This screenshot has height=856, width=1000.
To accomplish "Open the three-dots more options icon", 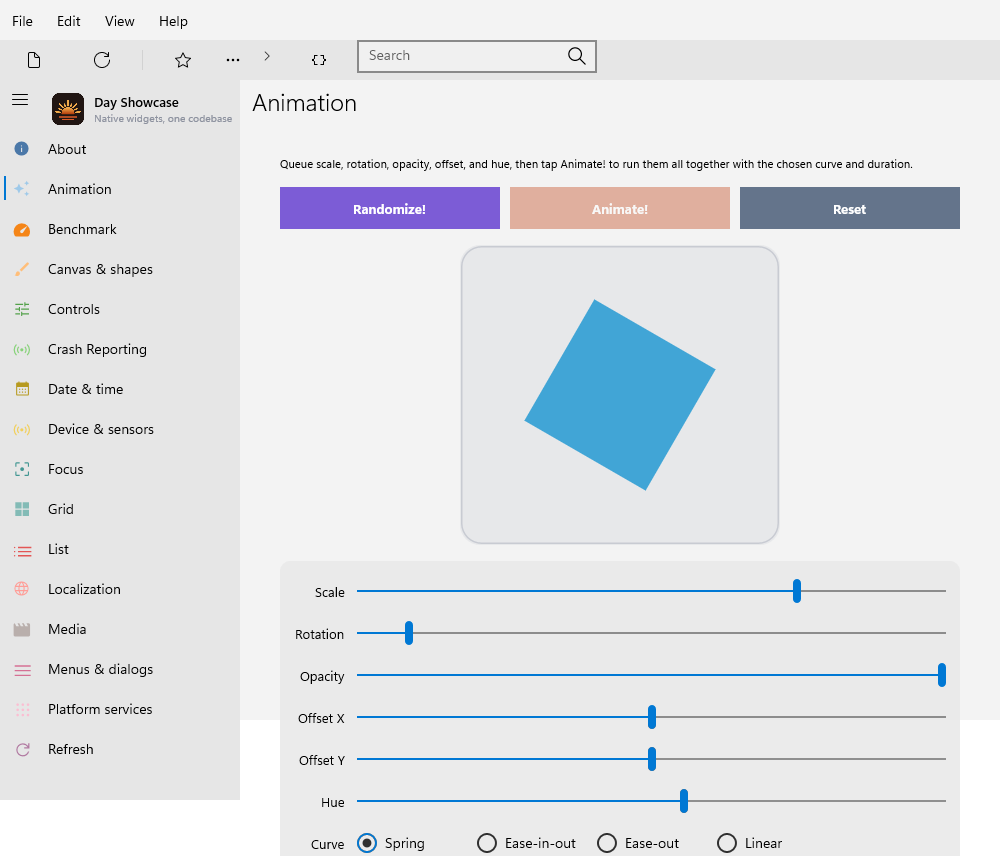I will pos(233,60).
